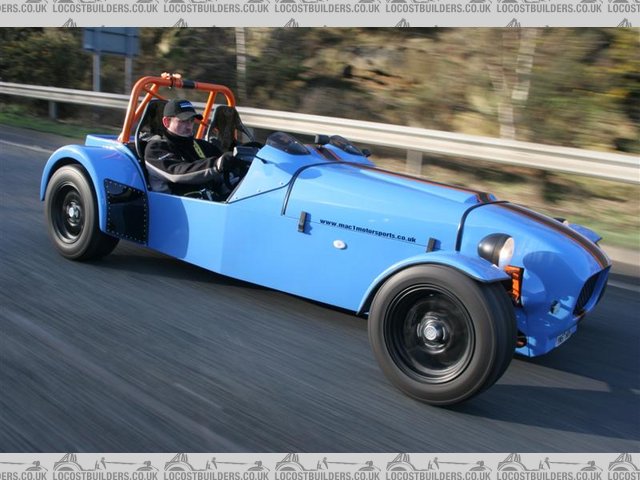The height and width of the screenshot is (480, 640).
Task: Click the round silver badge on bodywork
Action: click(x=340, y=244)
